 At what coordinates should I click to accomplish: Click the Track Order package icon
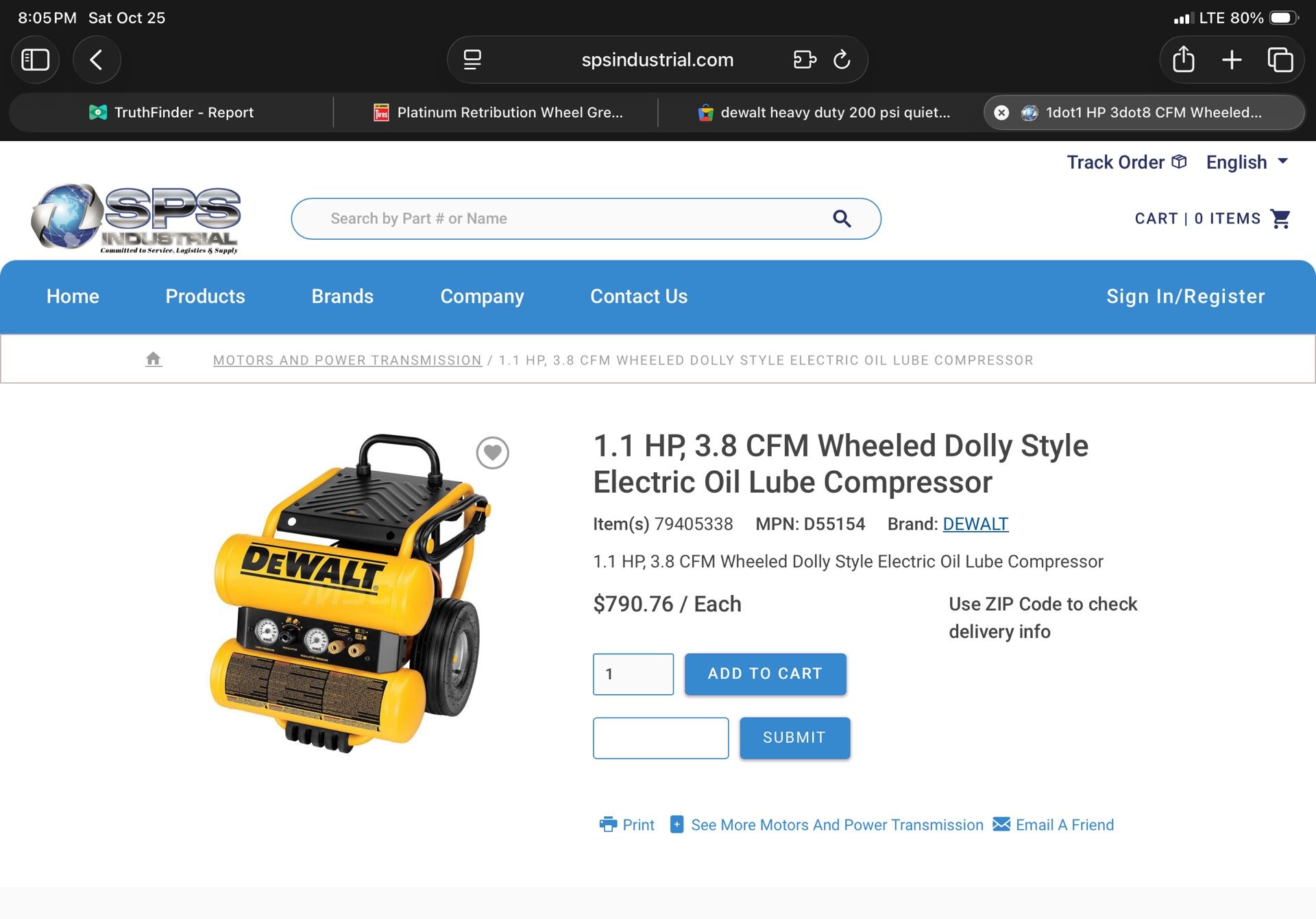[x=1178, y=162]
